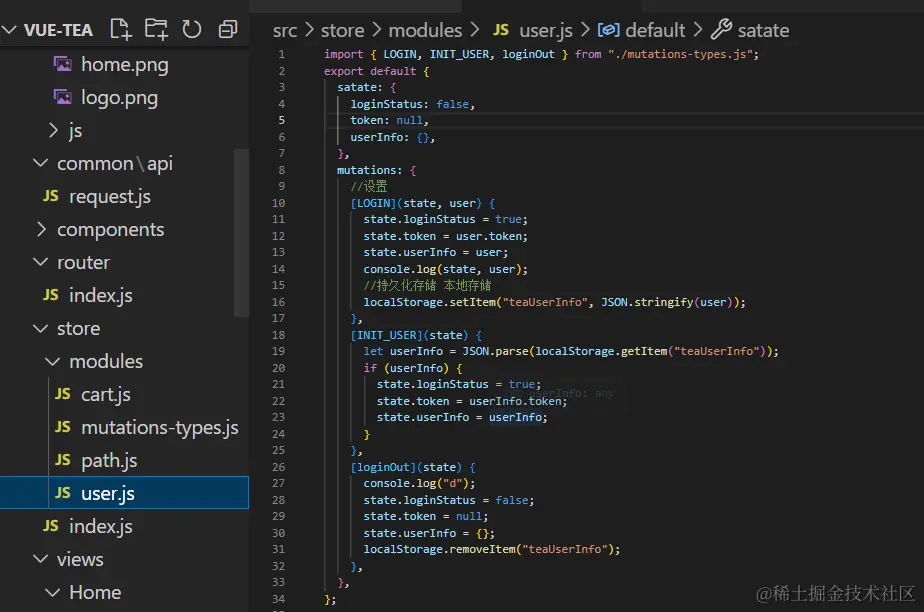Click the New File icon in explorer header
924x612 pixels.
coord(121,29)
